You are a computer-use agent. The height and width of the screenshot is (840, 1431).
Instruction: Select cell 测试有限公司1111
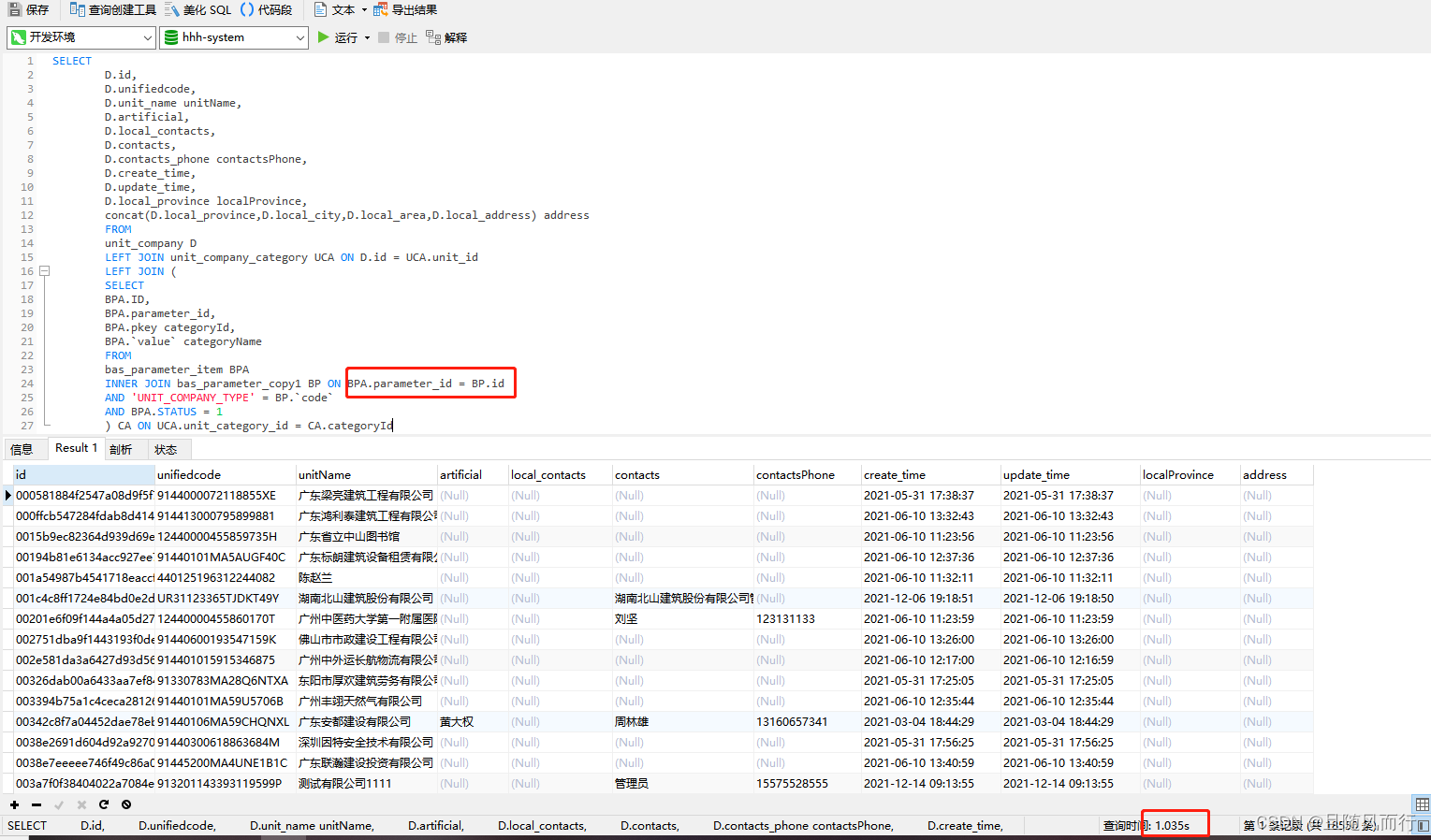366,783
